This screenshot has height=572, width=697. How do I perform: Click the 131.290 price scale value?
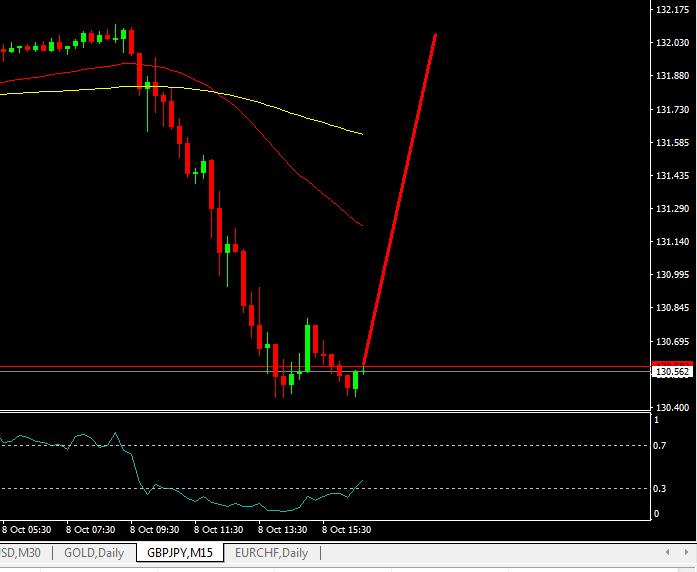tap(672, 208)
